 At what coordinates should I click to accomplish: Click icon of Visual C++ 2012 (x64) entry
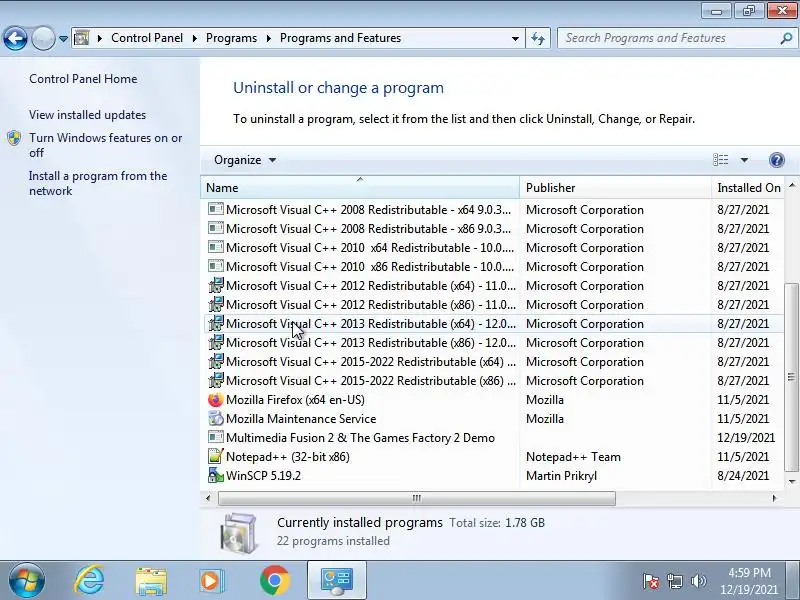[x=215, y=285]
